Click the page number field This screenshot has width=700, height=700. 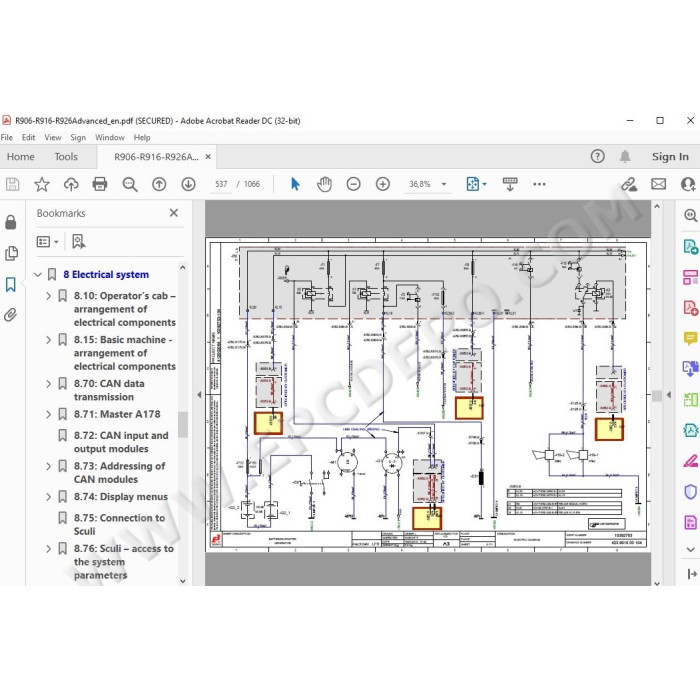pyautogui.click(x=221, y=184)
